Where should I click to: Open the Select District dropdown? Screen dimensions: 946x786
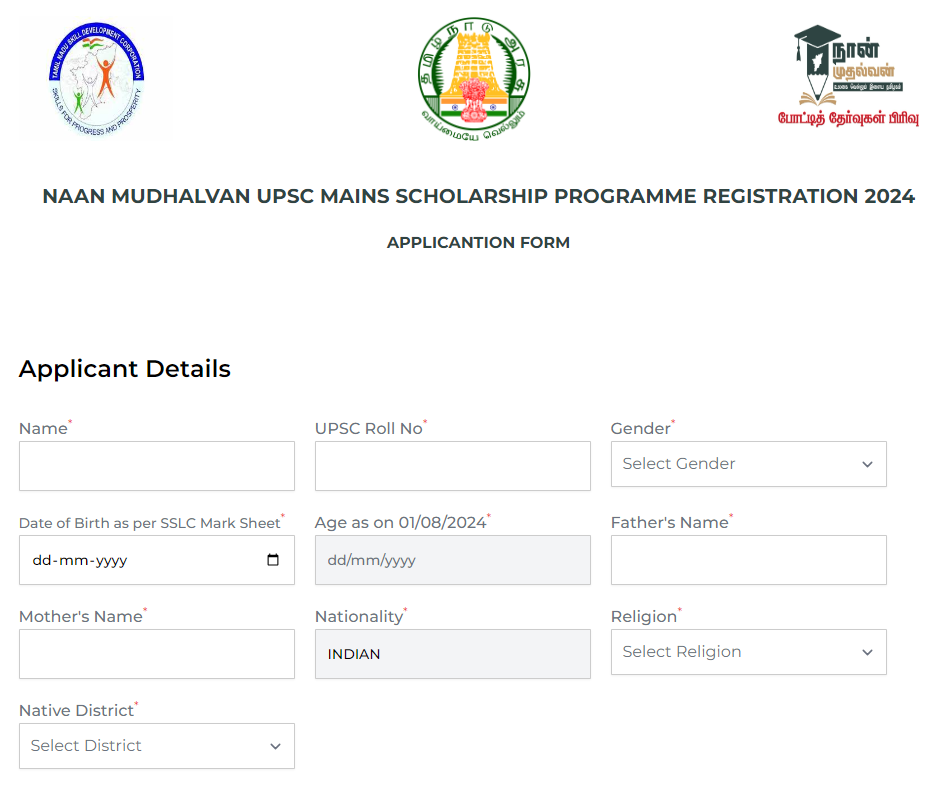[156, 746]
